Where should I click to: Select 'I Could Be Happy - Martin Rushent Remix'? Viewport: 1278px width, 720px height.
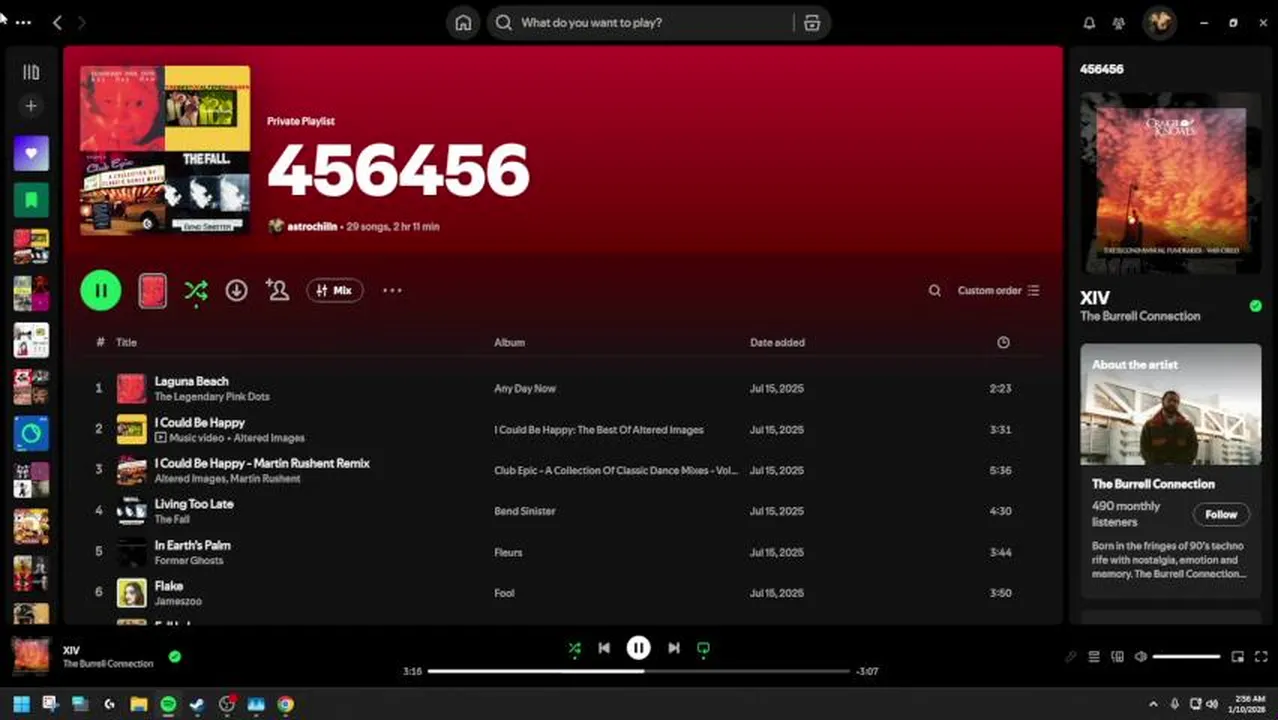[262, 463]
